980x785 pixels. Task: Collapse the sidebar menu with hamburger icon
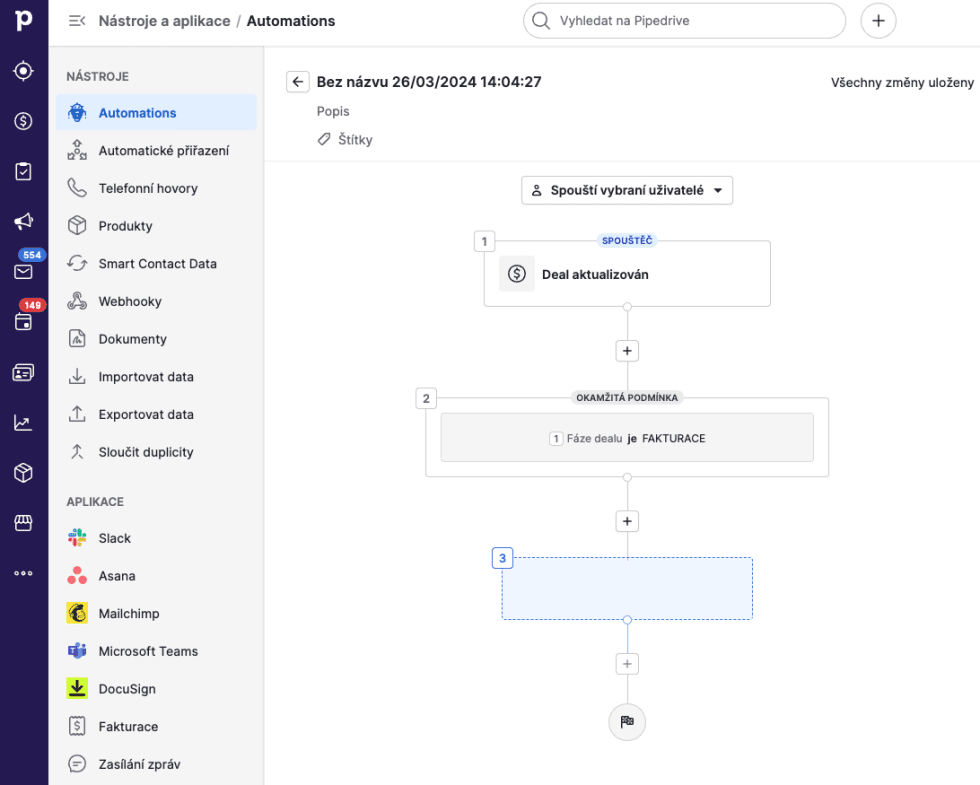(x=76, y=21)
